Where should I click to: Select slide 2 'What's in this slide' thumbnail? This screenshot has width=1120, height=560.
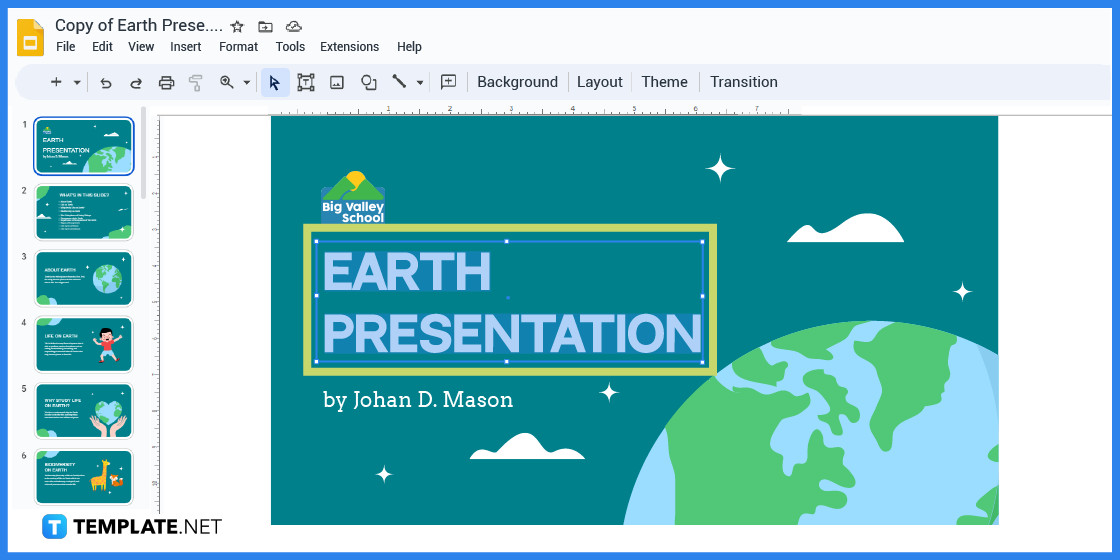pyautogui.click(x=84, y=212)
